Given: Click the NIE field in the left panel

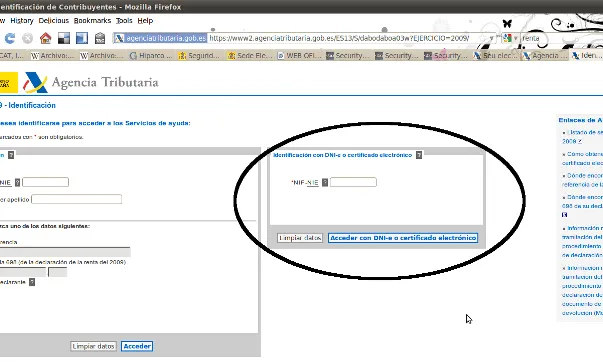Looking at the screenshot, I should coord(45,182).
